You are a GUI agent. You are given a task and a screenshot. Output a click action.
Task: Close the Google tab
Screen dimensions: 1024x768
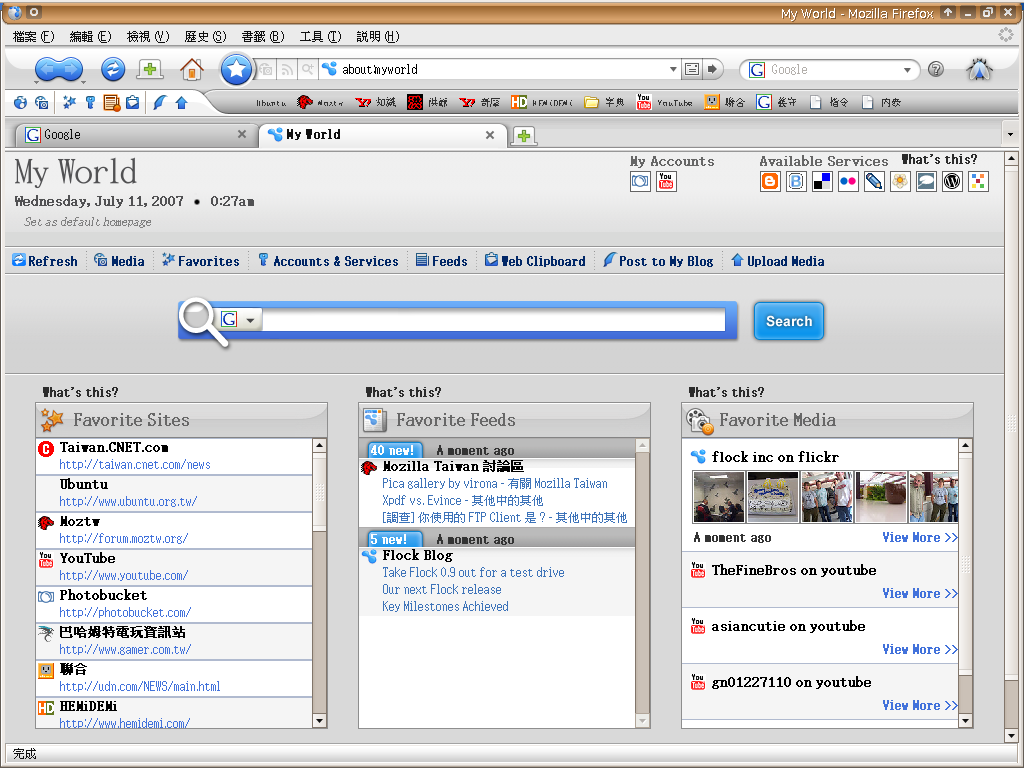click(x=242, y=134)
